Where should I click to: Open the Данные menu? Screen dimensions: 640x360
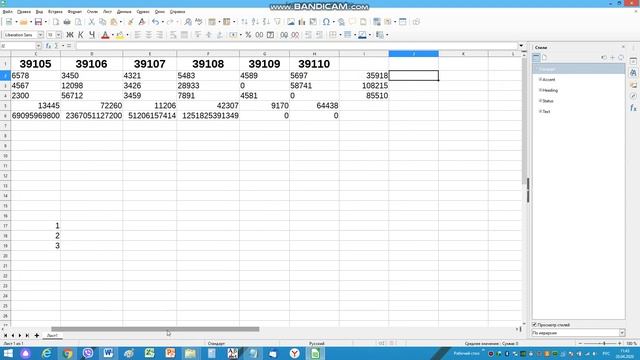point(124,12)
